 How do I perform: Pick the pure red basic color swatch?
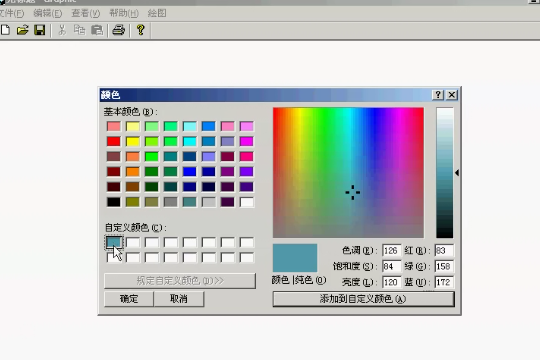click(114, 141)
